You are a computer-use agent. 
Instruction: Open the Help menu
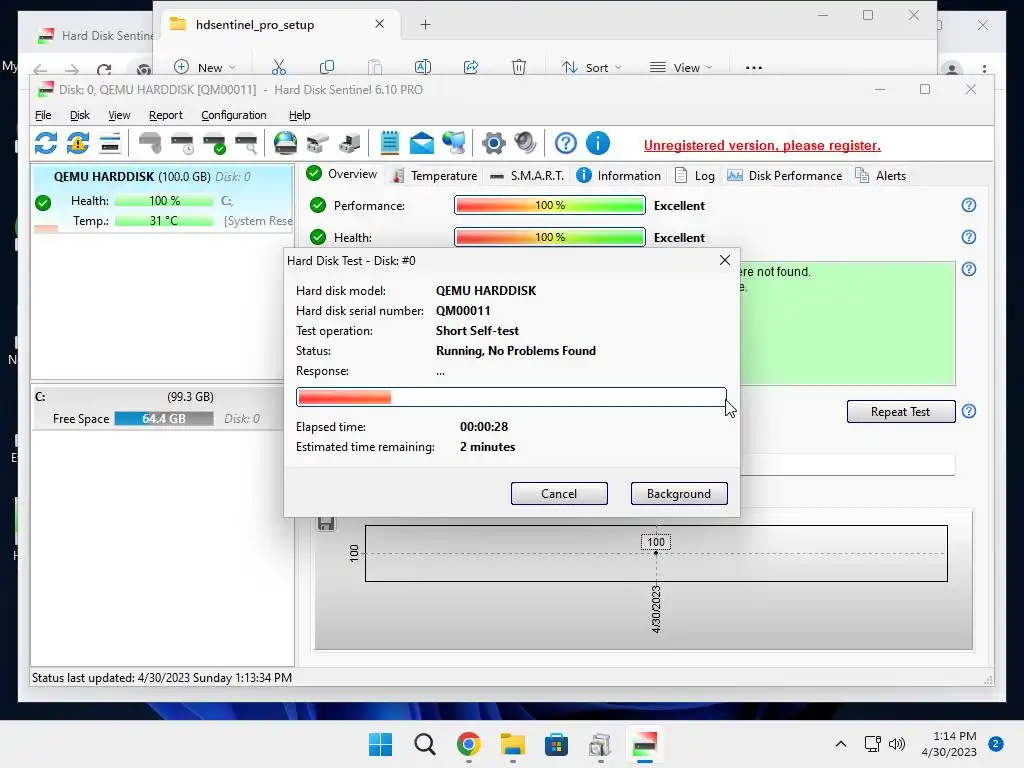[300, 115]
